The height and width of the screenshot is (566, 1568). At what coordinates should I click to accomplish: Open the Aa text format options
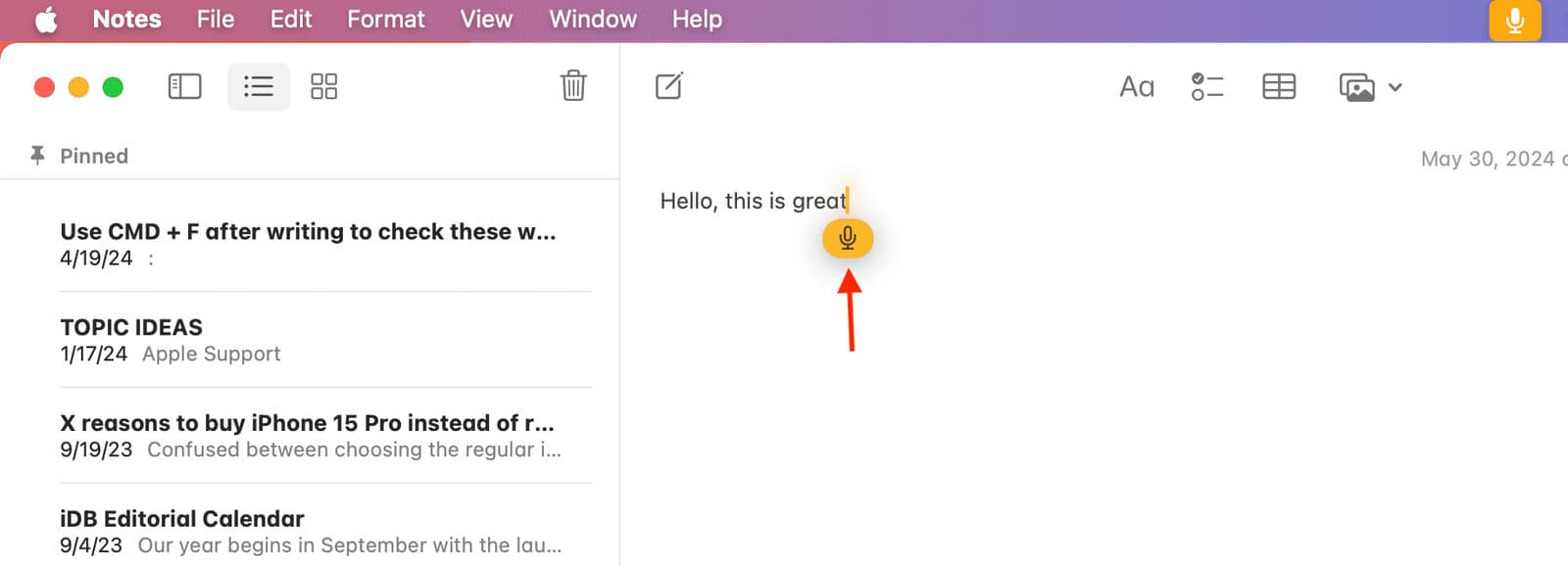pyautogui.click(x=1137, y=87)
